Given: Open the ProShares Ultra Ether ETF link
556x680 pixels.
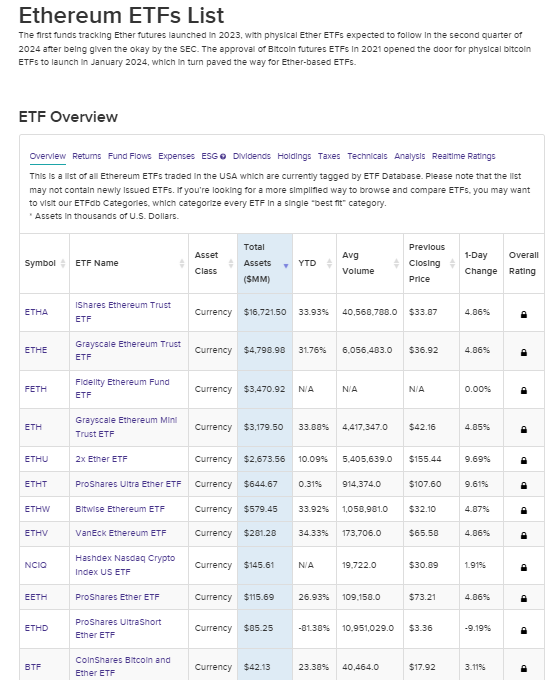Looking at the screenshot, I should pyautogui.click(x=128, y=484).
